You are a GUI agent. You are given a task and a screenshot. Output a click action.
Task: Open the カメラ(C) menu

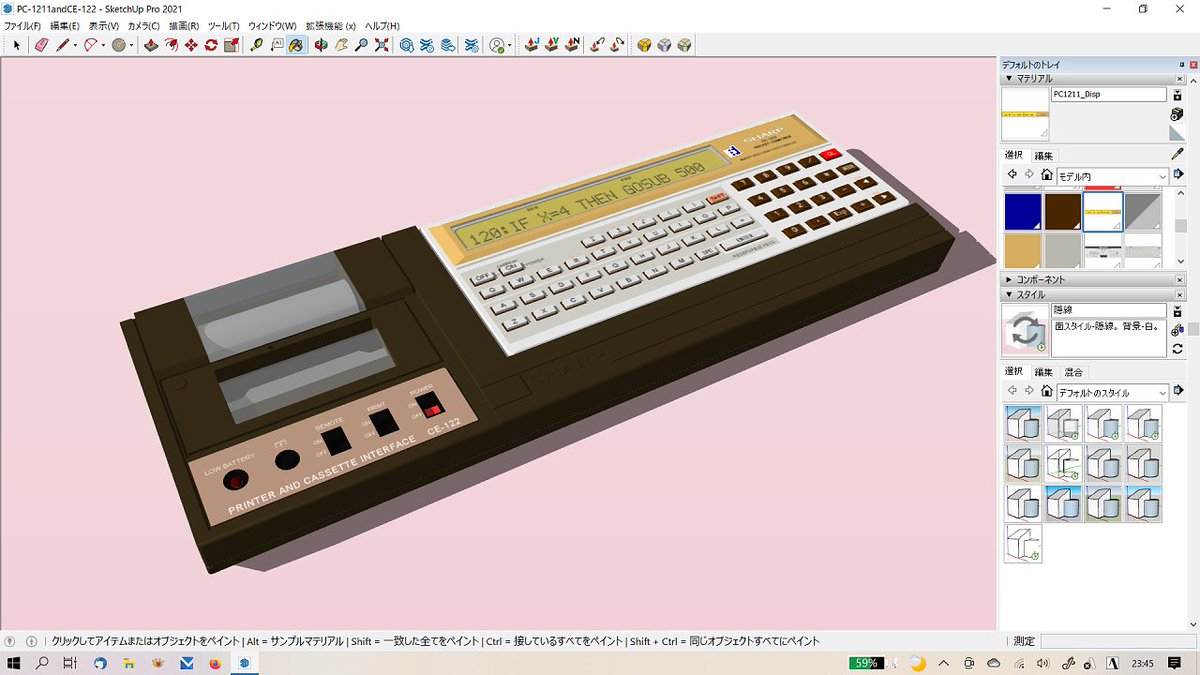144,25
